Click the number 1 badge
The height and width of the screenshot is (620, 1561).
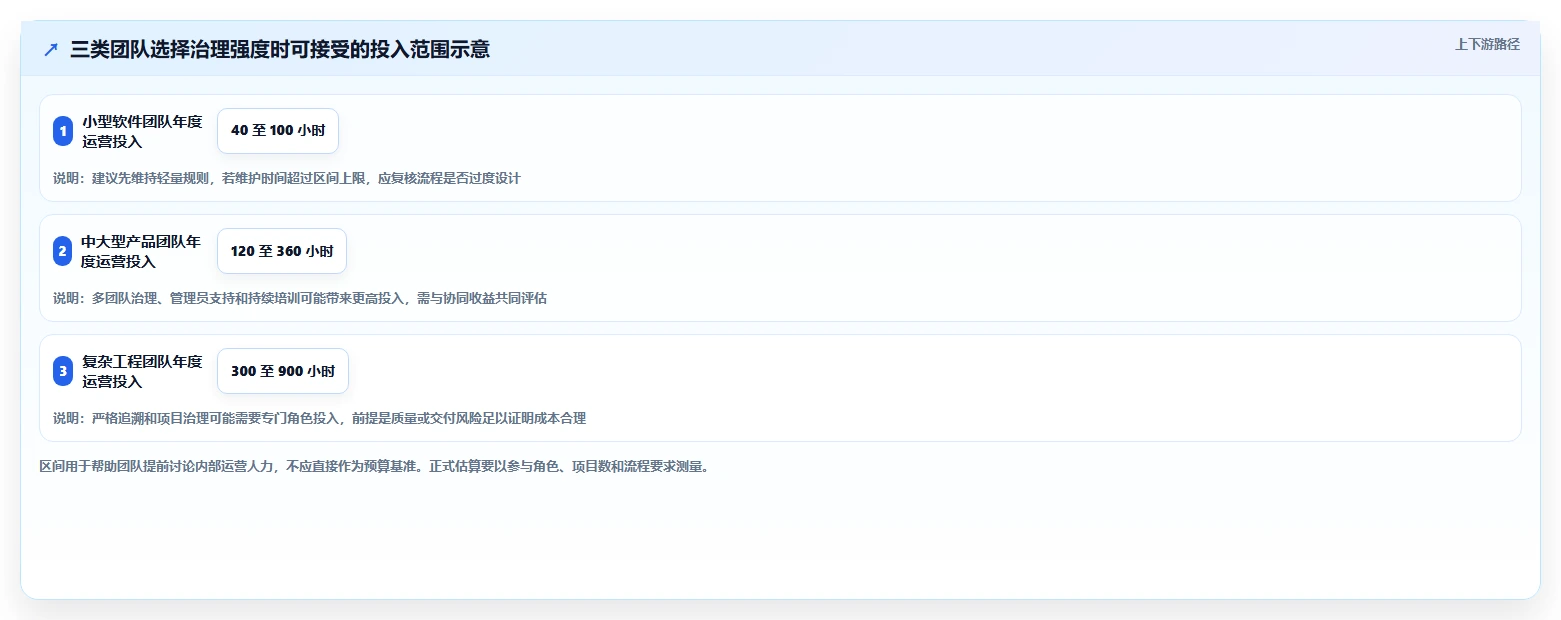click(x=63, y=131)
